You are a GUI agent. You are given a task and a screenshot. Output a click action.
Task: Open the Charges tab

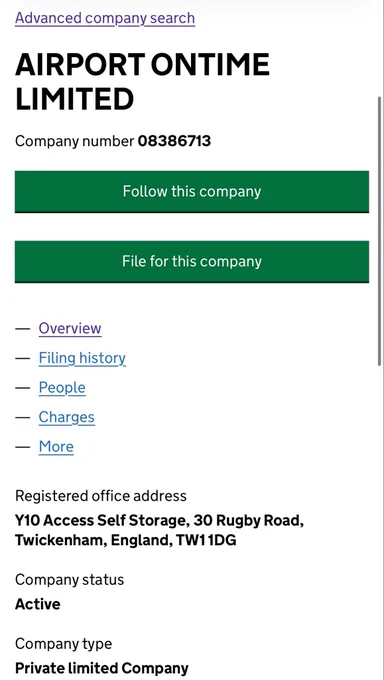pos(66,417)
